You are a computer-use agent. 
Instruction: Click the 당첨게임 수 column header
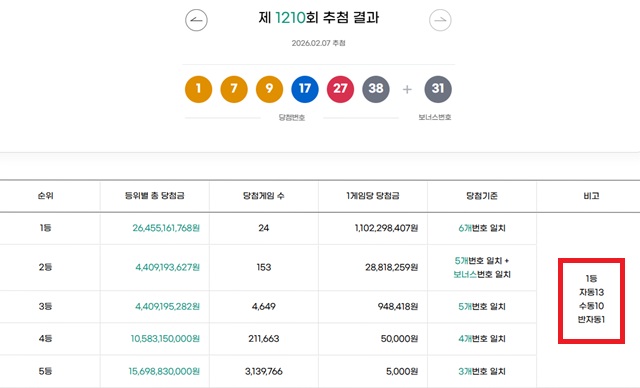[x=264, y=196]
